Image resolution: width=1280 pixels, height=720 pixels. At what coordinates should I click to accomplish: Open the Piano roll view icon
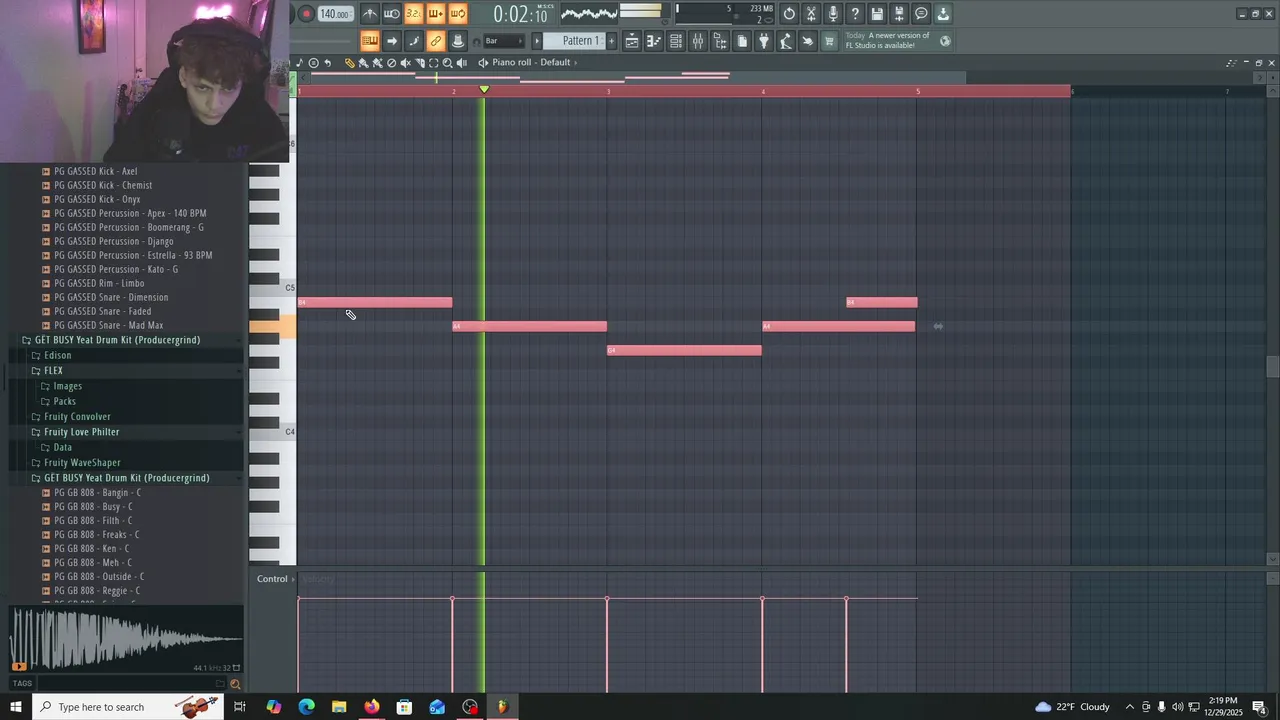click(654, 41)
